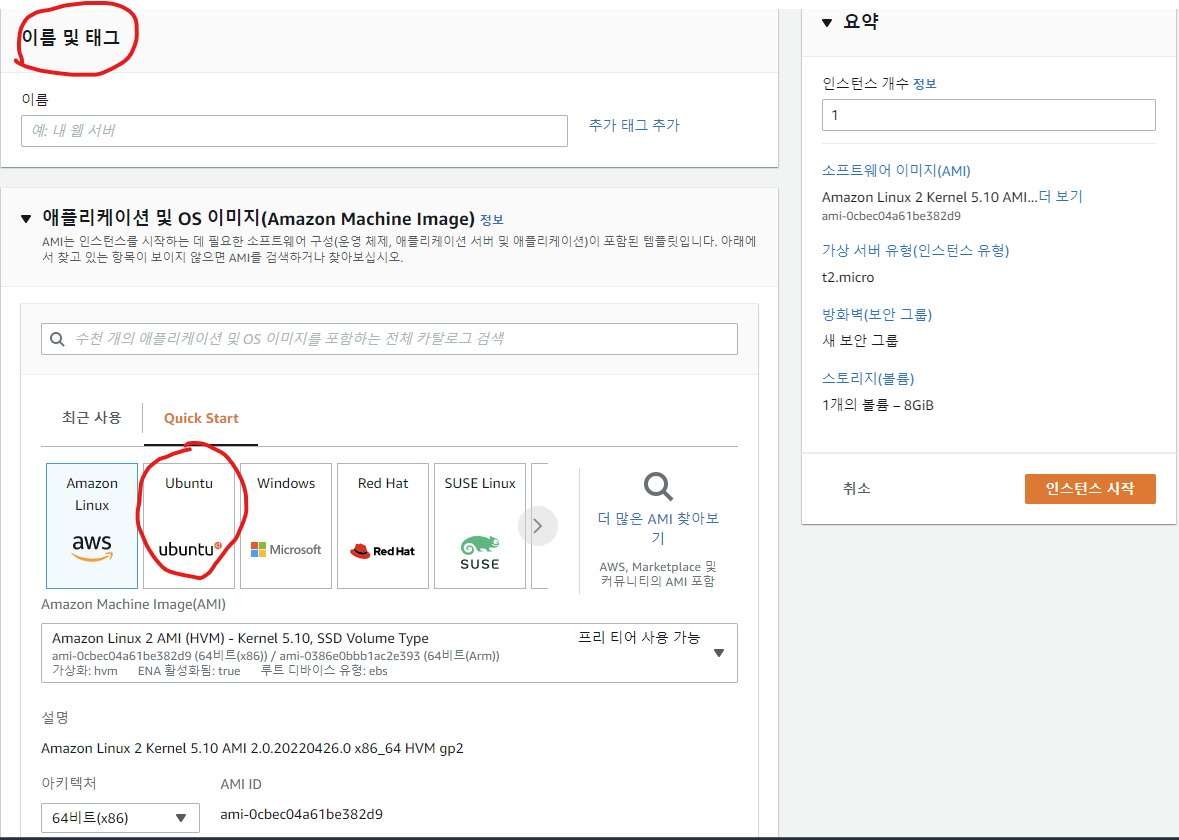Select the Ubuntu AMI tile

click(x=189, y=526)
